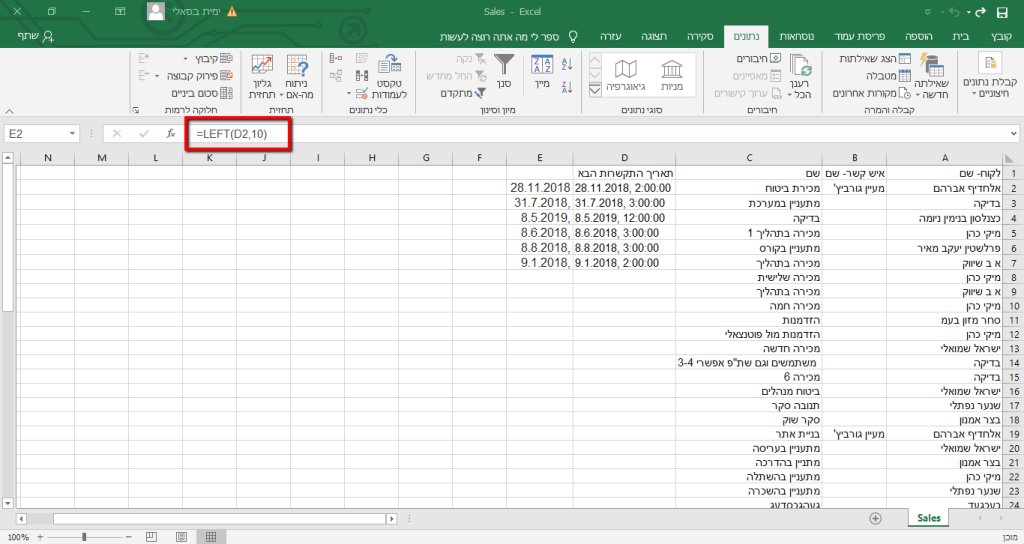This screenshot has height=544, width=1024.
Task: Open the Get External Data (קבלת נתונים חיצוניים) menu
Action: [x=989, y=76]
